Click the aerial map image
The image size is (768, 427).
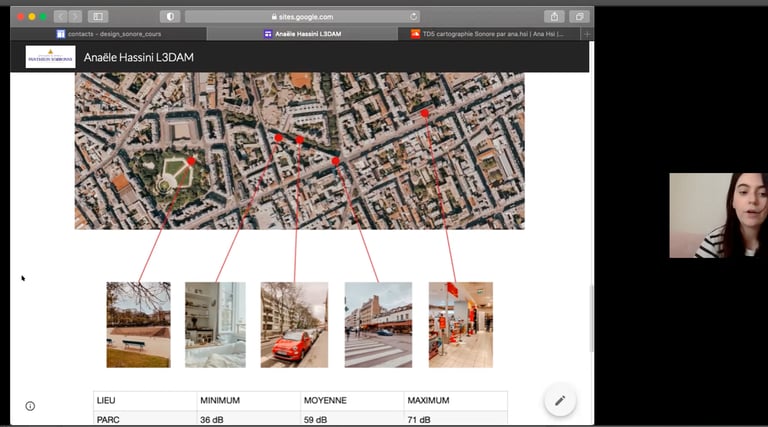pos(299,151)
